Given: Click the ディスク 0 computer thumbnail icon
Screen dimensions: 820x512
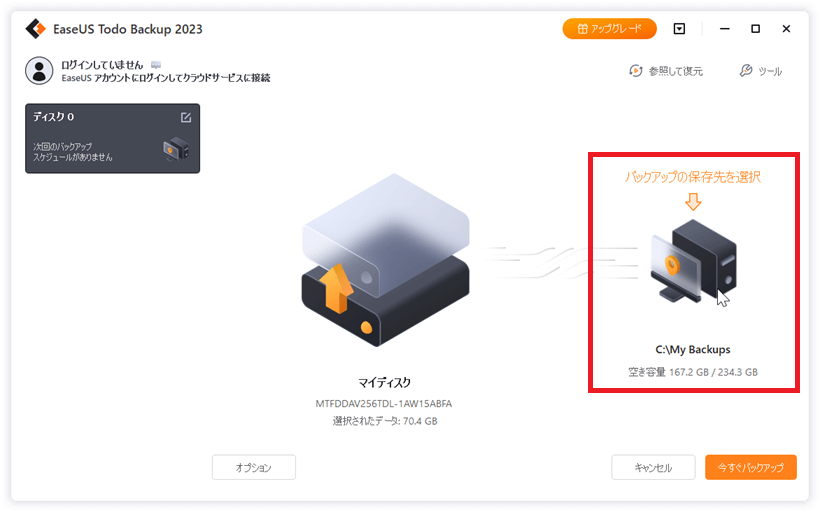Looking at the screenshot, I should click(176, 149).
